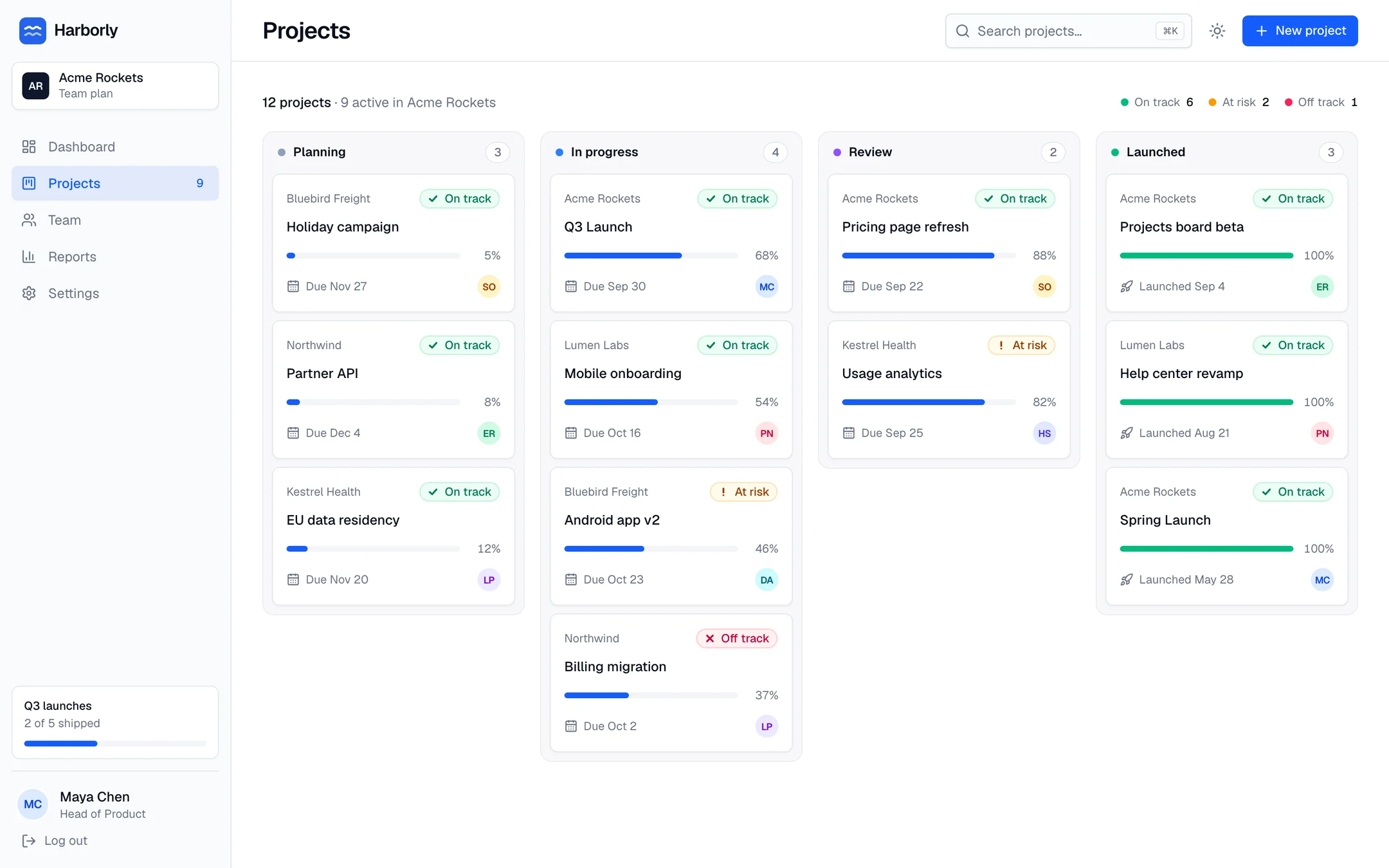
Task: Click the DA avatar on Android app v2
Action: [767, 580]
